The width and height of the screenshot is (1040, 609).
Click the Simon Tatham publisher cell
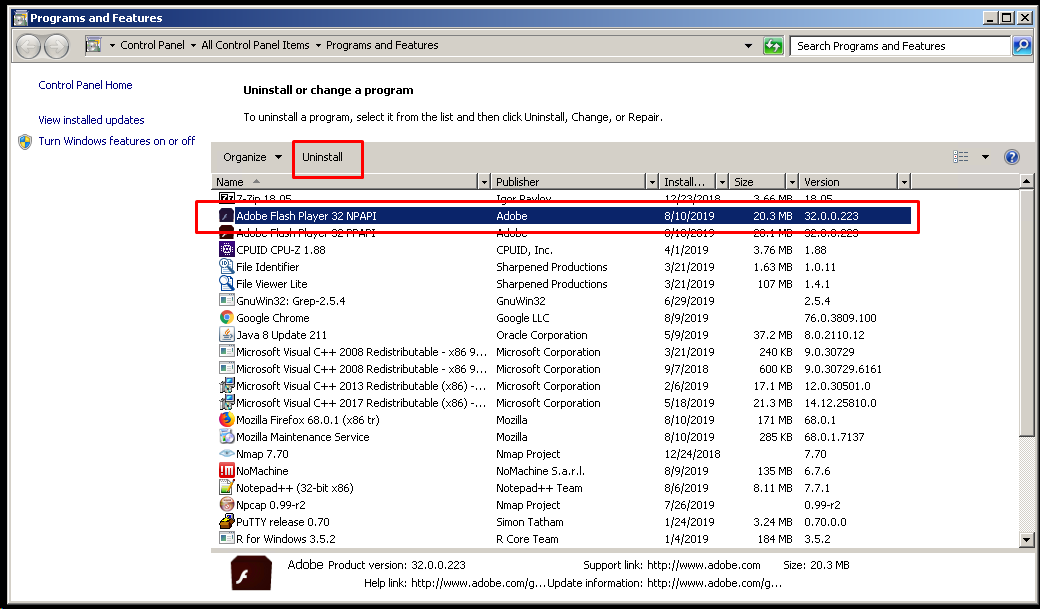(x=530, y=522)
